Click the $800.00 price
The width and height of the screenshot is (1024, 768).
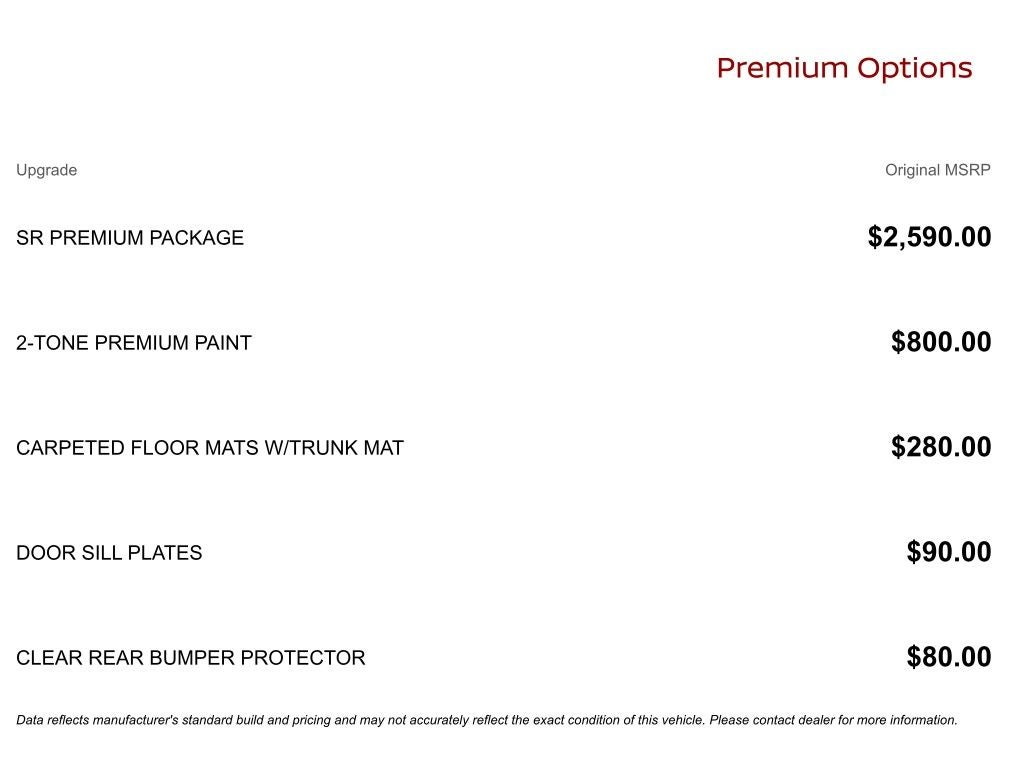click(941, 342)
